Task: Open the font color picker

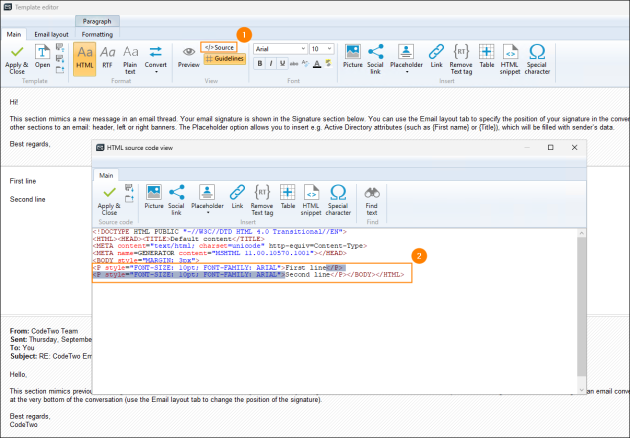Action: tap(317, 63)
